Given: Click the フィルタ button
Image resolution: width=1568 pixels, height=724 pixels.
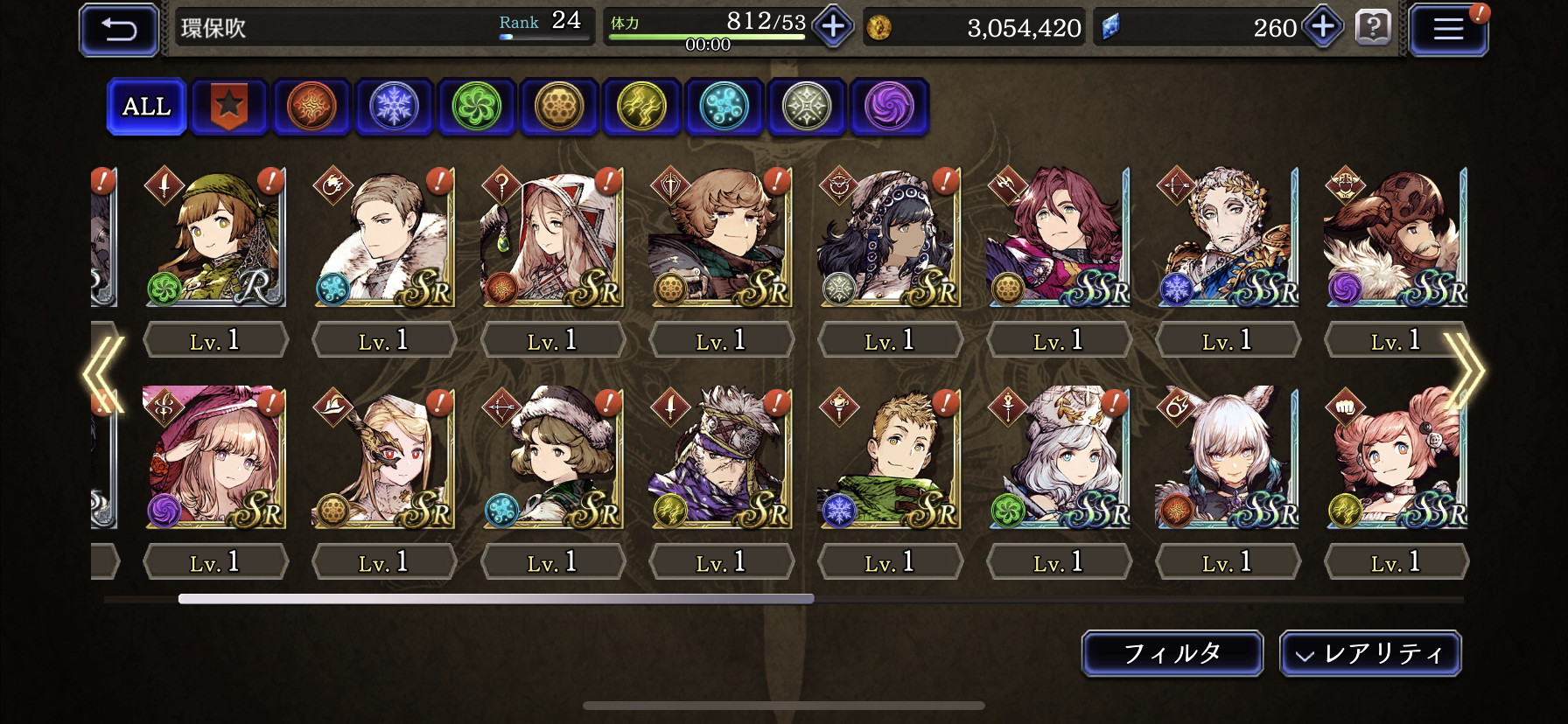Looking at the screenshot, I should pyautogui.click(x=1172, y=654).
